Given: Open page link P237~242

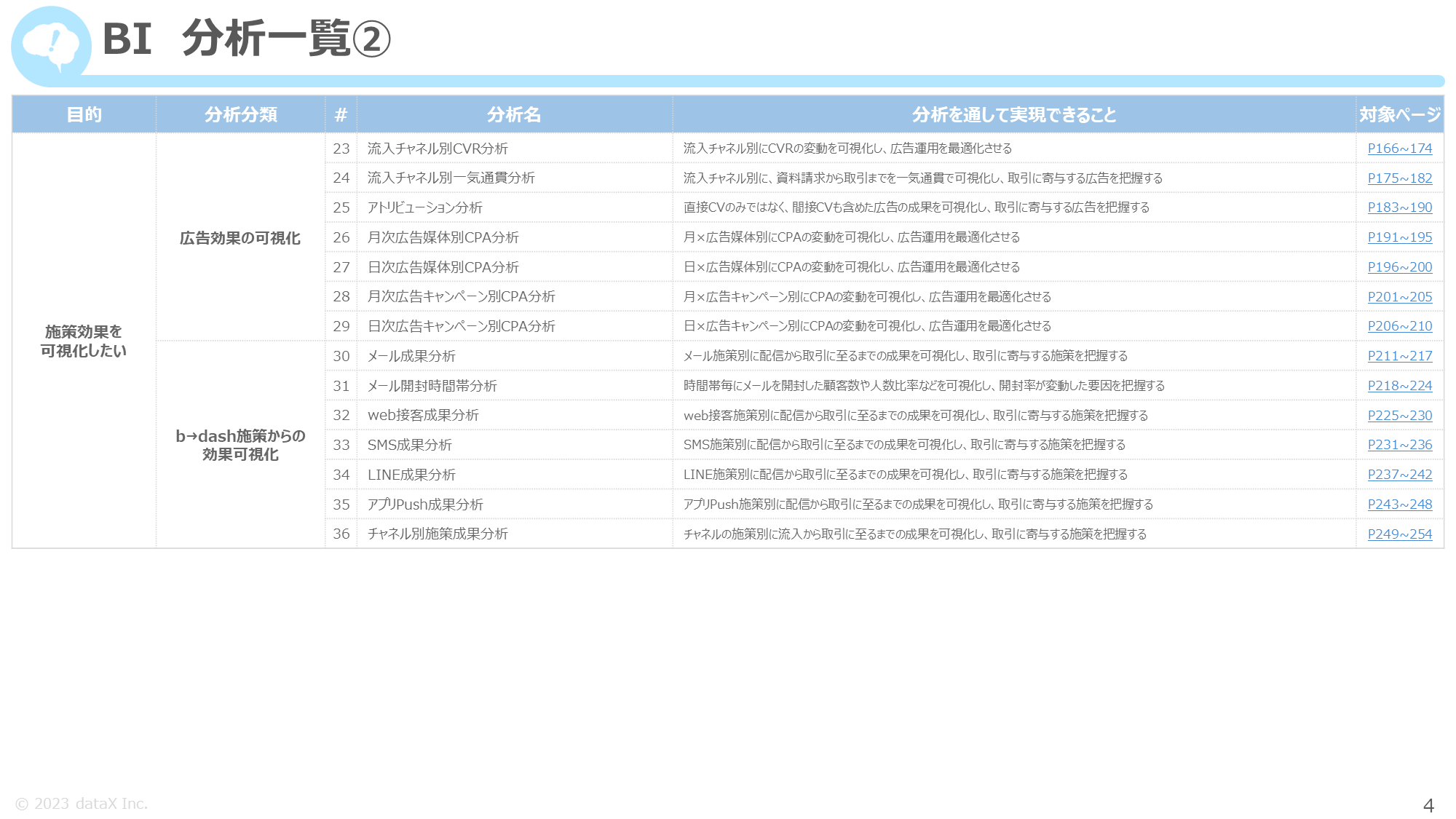Looking at the screenshot, I should pyautogui.click(x=1399, y=475).
